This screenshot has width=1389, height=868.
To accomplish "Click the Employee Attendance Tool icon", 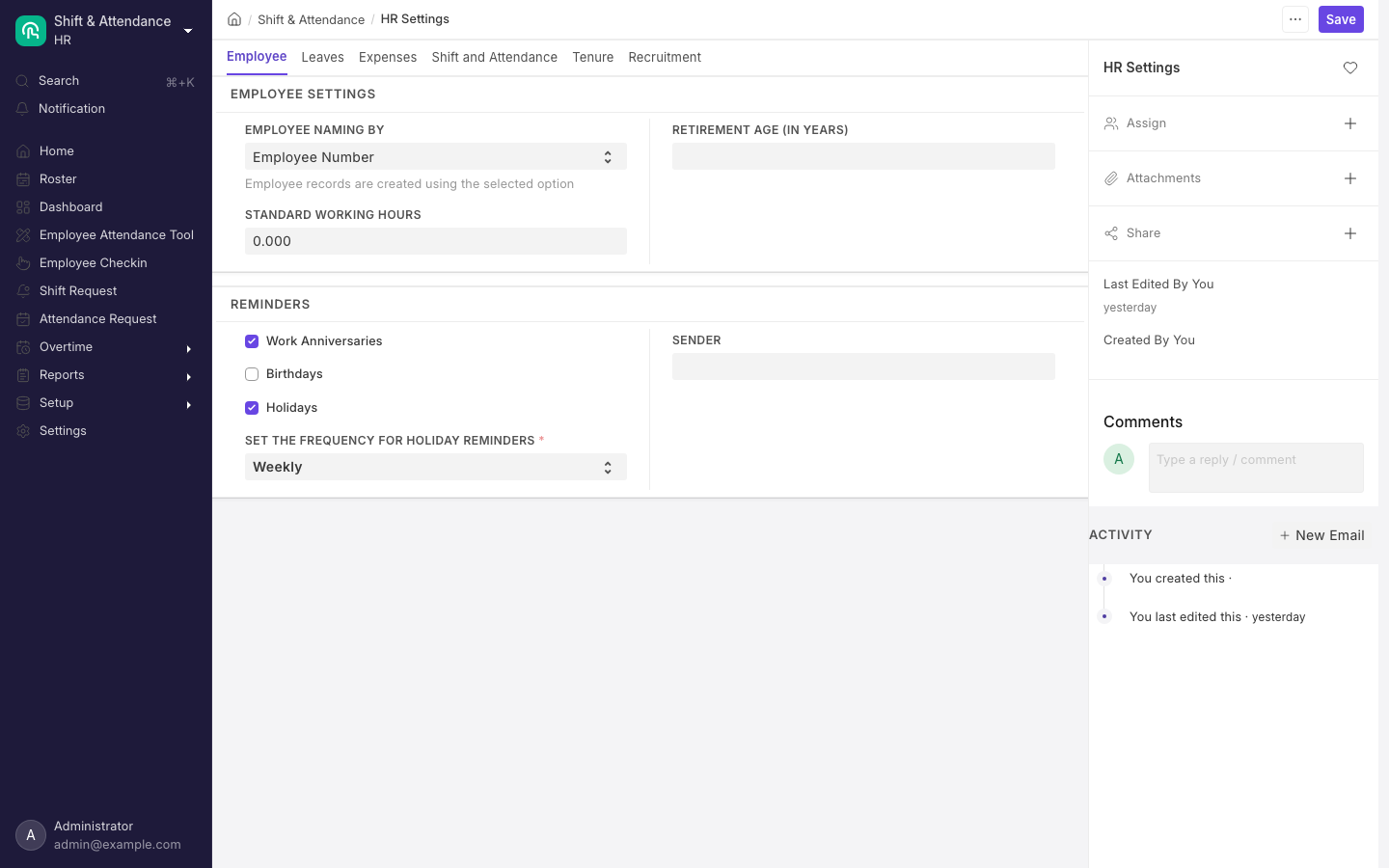I will (x=23, y=235).
